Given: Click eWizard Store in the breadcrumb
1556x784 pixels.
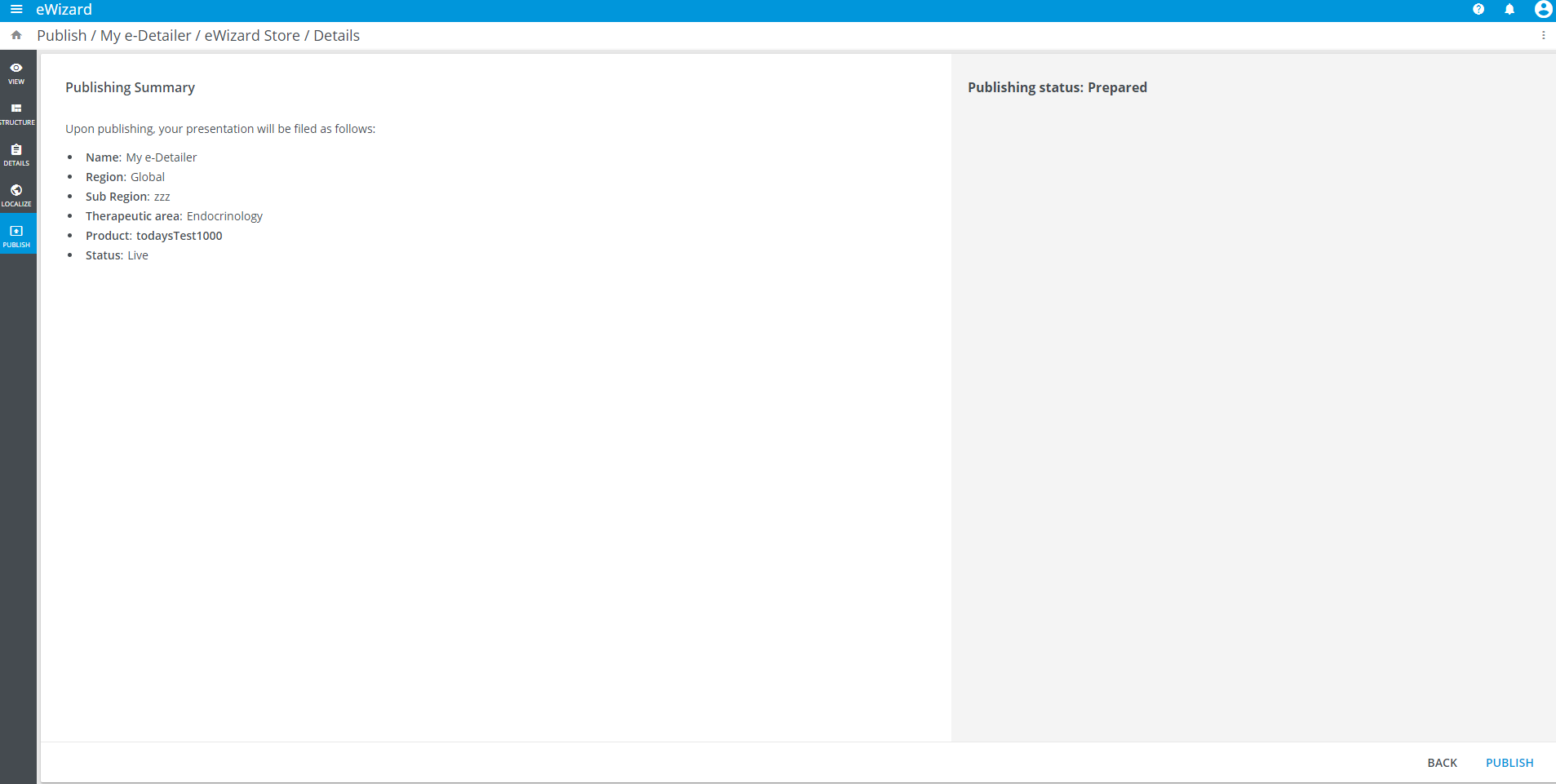Looking at the screenshot, I should point(252,36).
